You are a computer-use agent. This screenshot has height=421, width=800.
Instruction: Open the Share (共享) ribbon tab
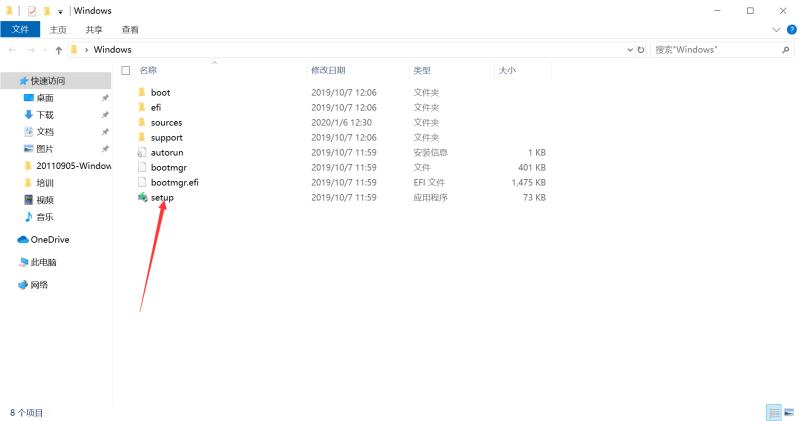(94, 30)
